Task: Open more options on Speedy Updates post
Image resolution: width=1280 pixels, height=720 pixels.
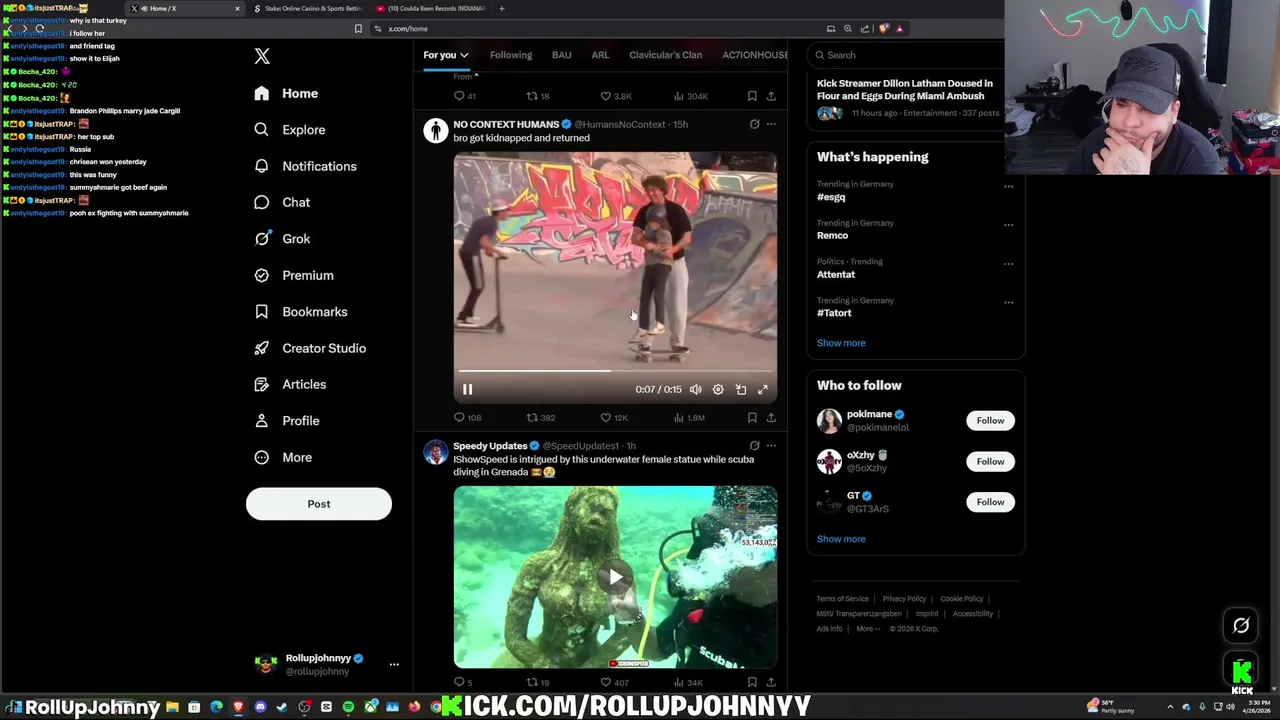Action: pos(771,446)
